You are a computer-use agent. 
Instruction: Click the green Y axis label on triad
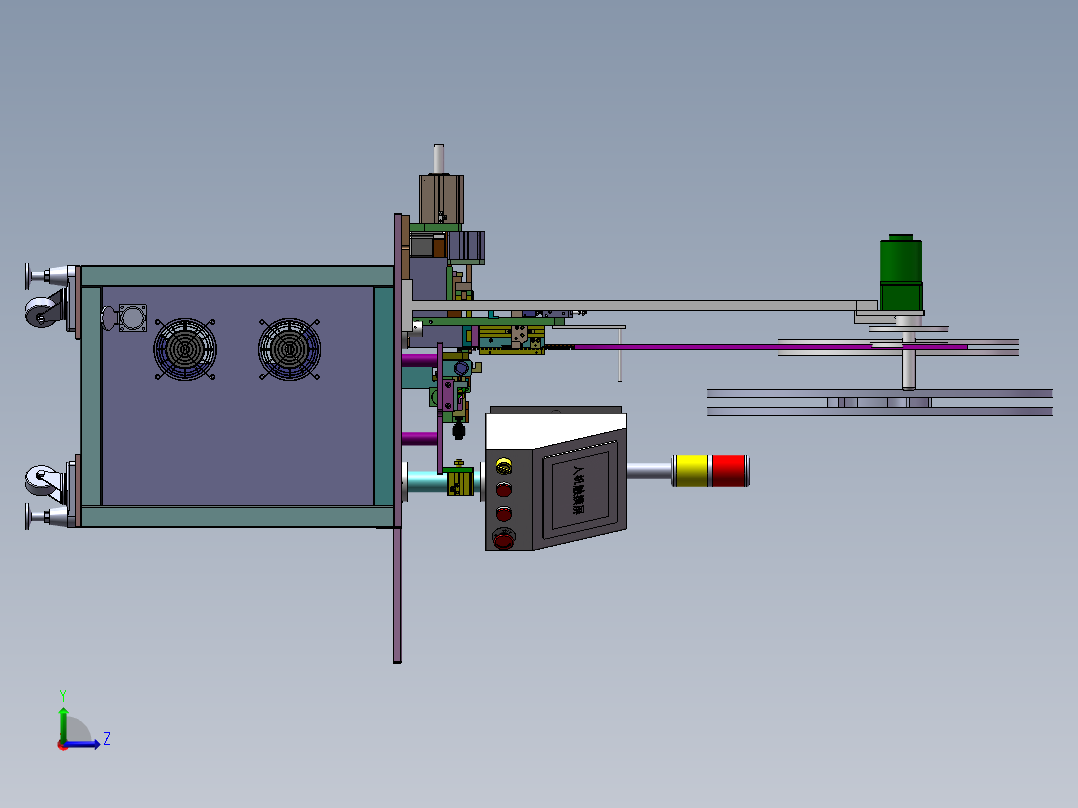point(63,696)
